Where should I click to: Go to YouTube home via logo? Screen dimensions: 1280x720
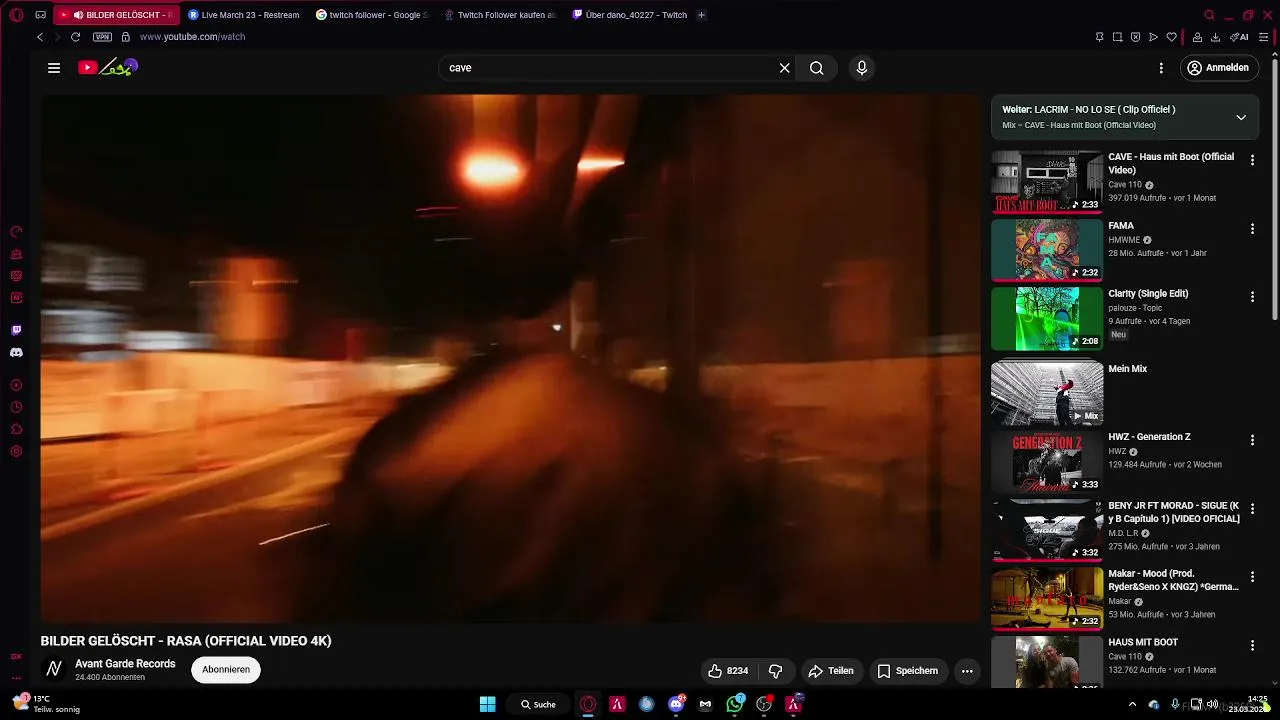[108, 68]
